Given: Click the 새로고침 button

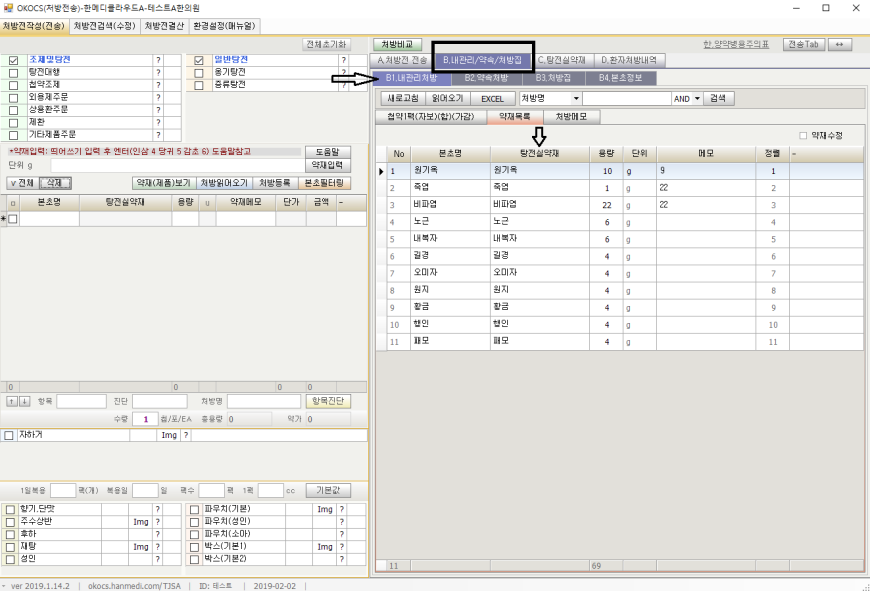Looking at the screenshot, I should point(403,99).
